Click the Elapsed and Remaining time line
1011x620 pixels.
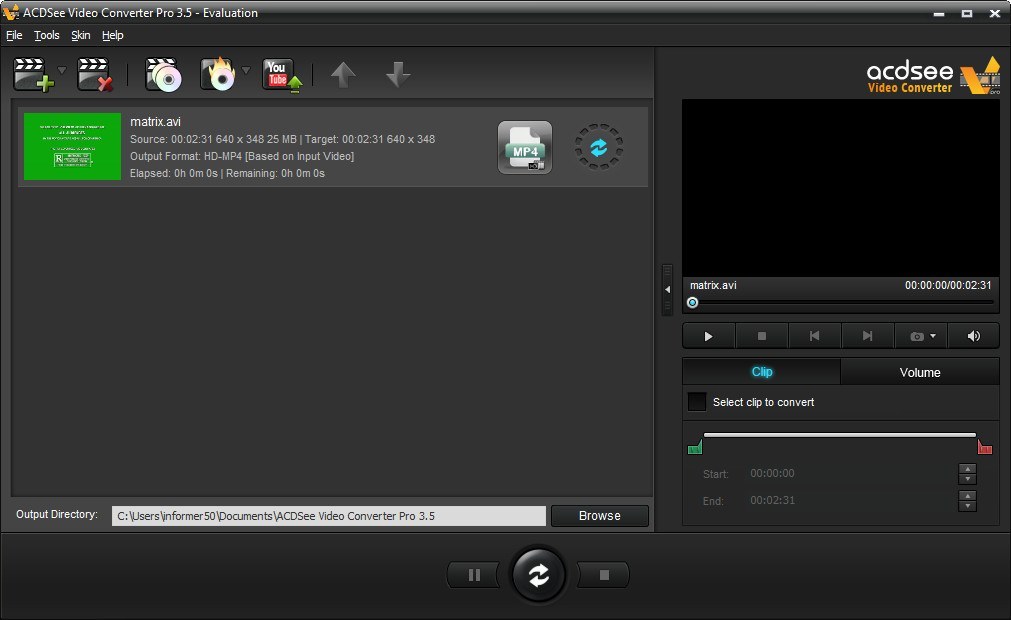pos(227,173)
